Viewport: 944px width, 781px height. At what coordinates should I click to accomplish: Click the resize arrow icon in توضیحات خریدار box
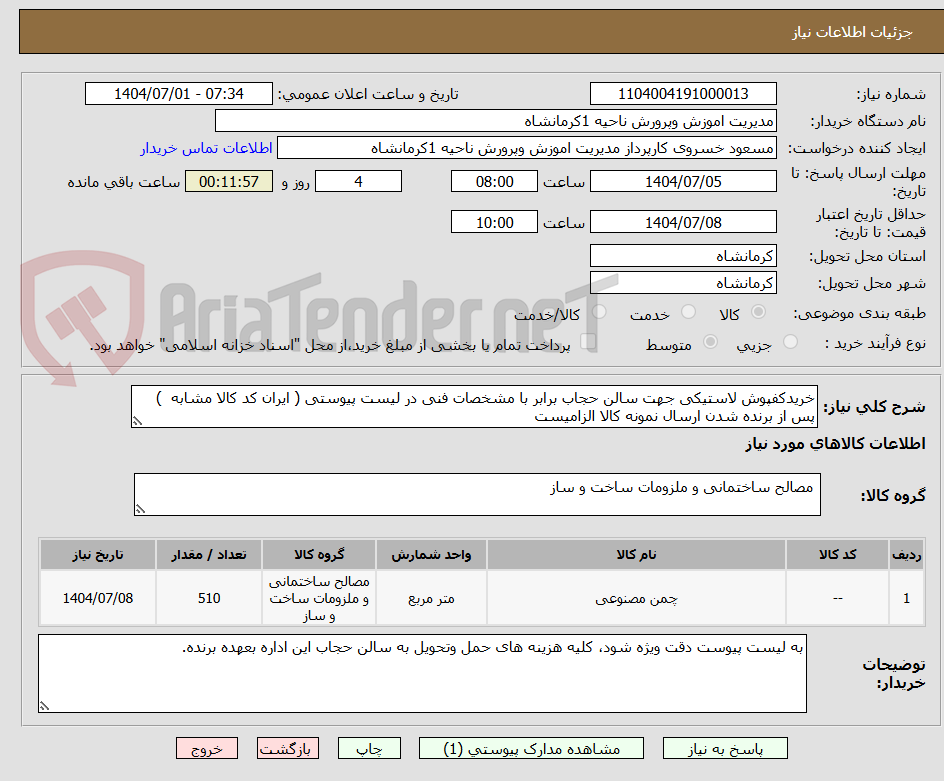43,704
